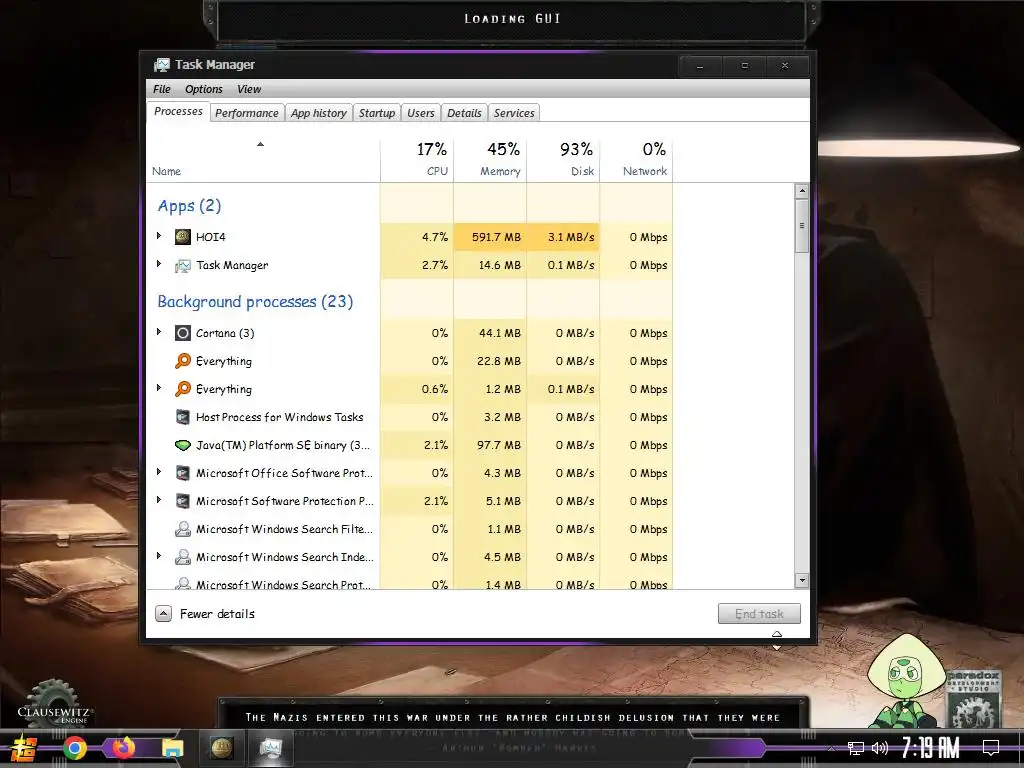Open File Explorer from the taskbar
Image resolution: width=1024 pixels, height=768 pixels.
point(173,748)
